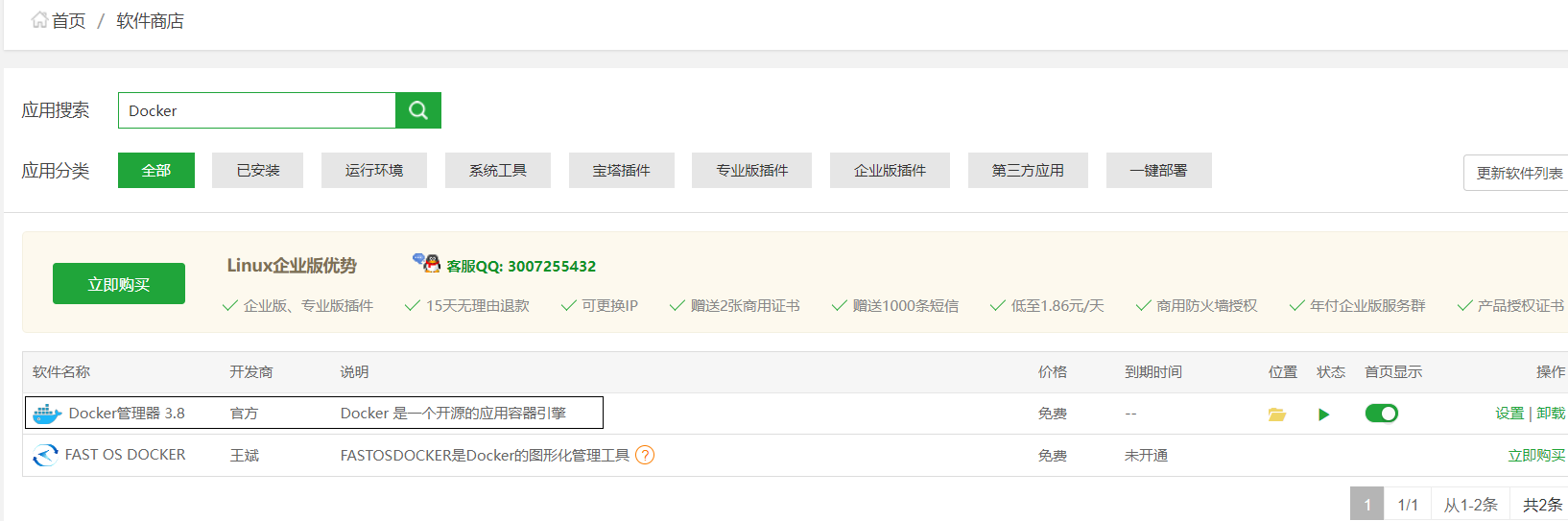
Task: Click the home icon in breadcrumb
Action: 39,20
